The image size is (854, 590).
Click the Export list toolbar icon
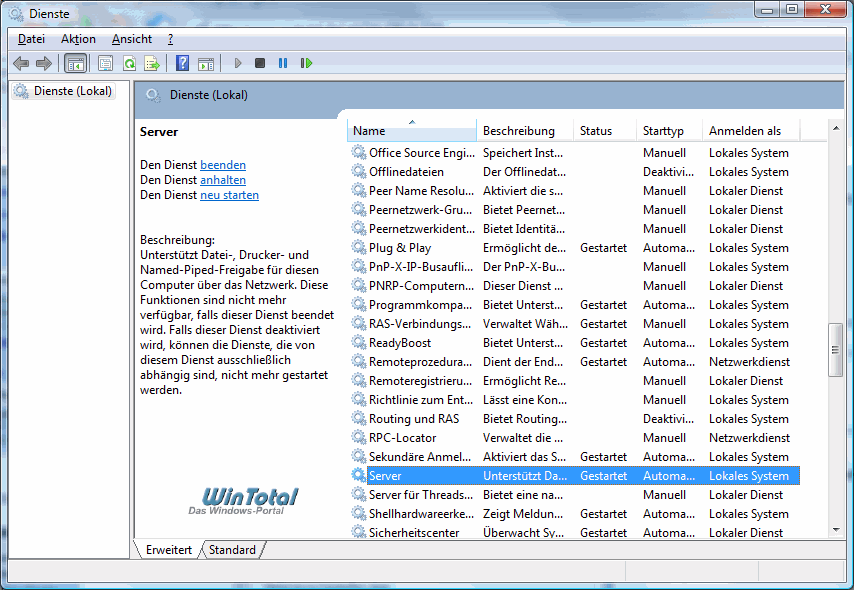(x=152, y=64)
